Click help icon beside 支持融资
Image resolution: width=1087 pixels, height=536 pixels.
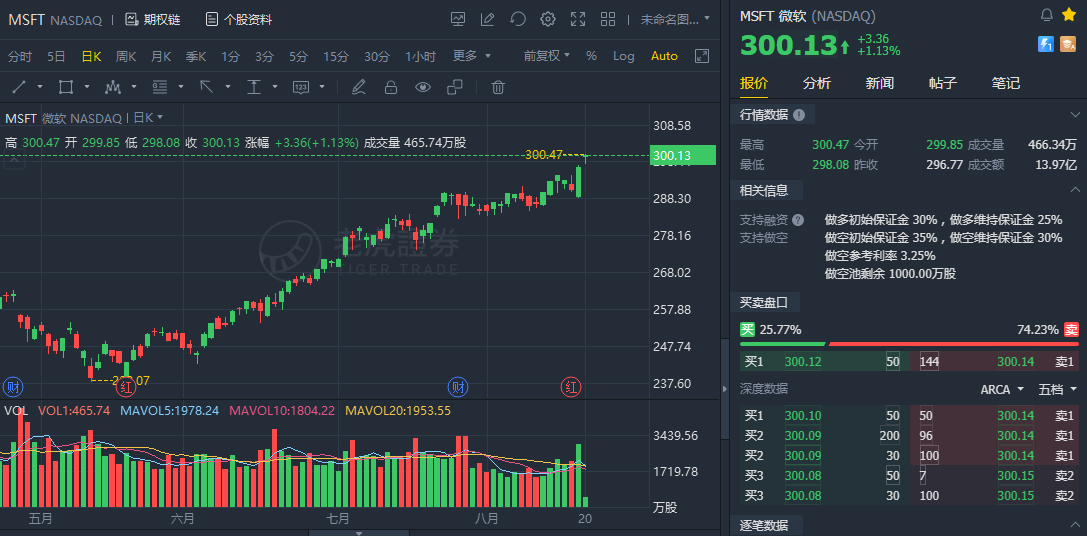point(798,220)
